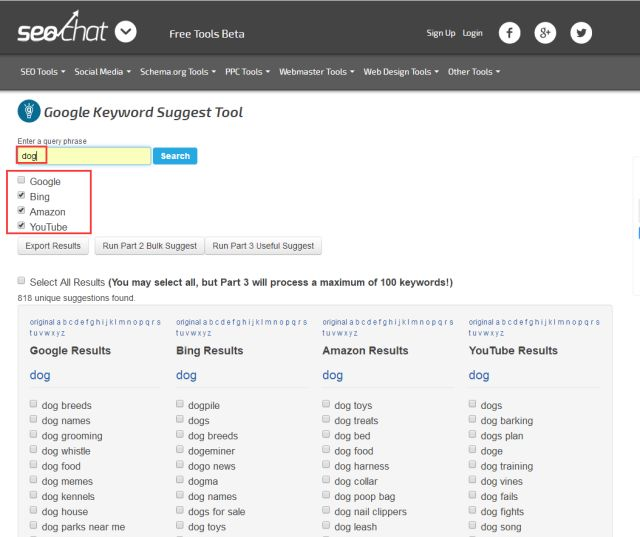640x537 pixels.
Task: Open the Login link
Action: (472, 33)
